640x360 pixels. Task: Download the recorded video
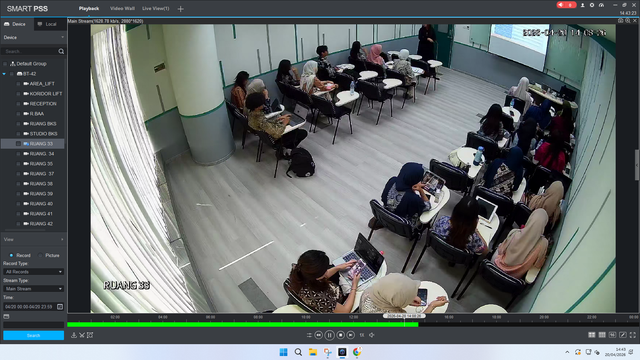click(x=74, y=335)
